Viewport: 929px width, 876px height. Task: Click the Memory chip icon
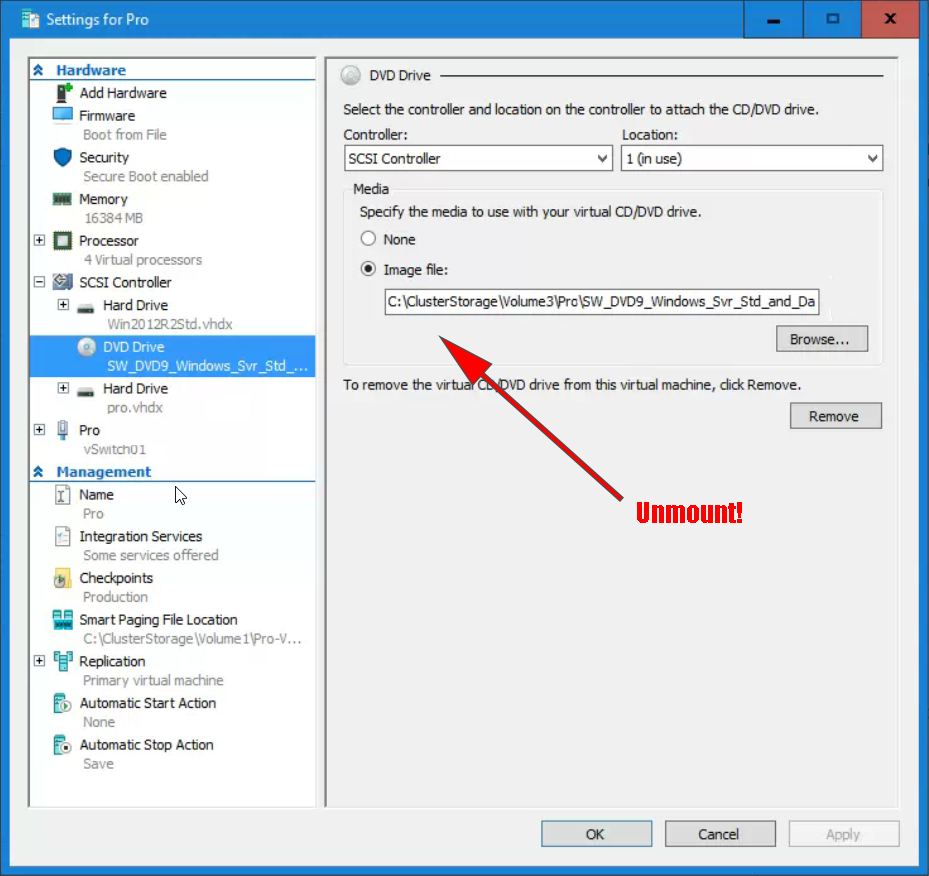(x=62, y=199)
